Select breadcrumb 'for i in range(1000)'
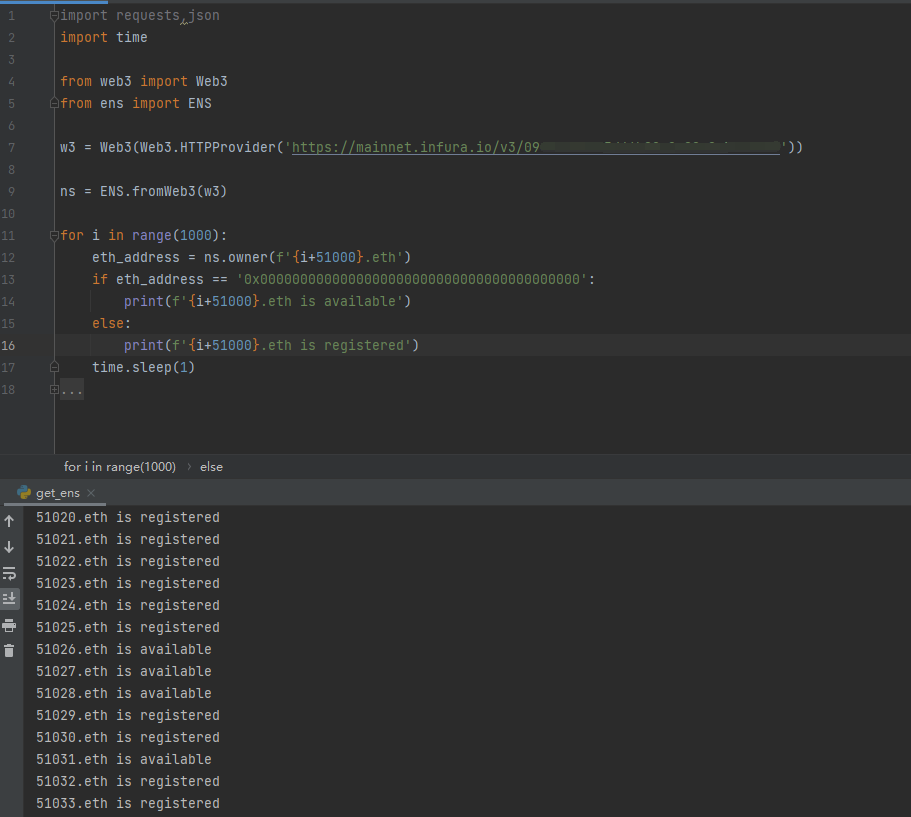 pos(120,467)
